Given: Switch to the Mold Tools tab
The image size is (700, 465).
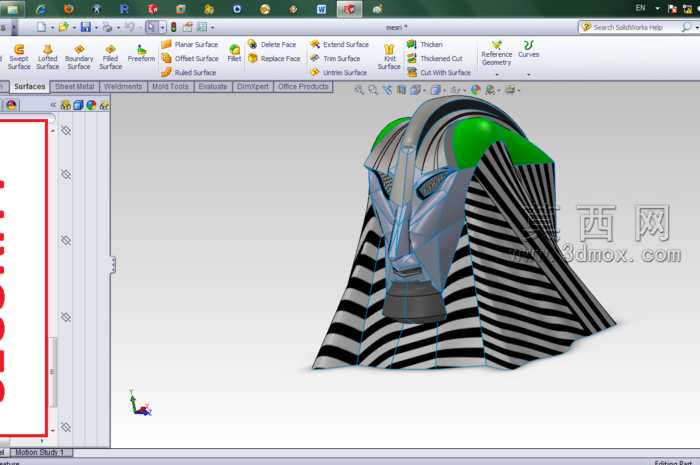Looking at the screenshot, I should (x=170, y=87).
